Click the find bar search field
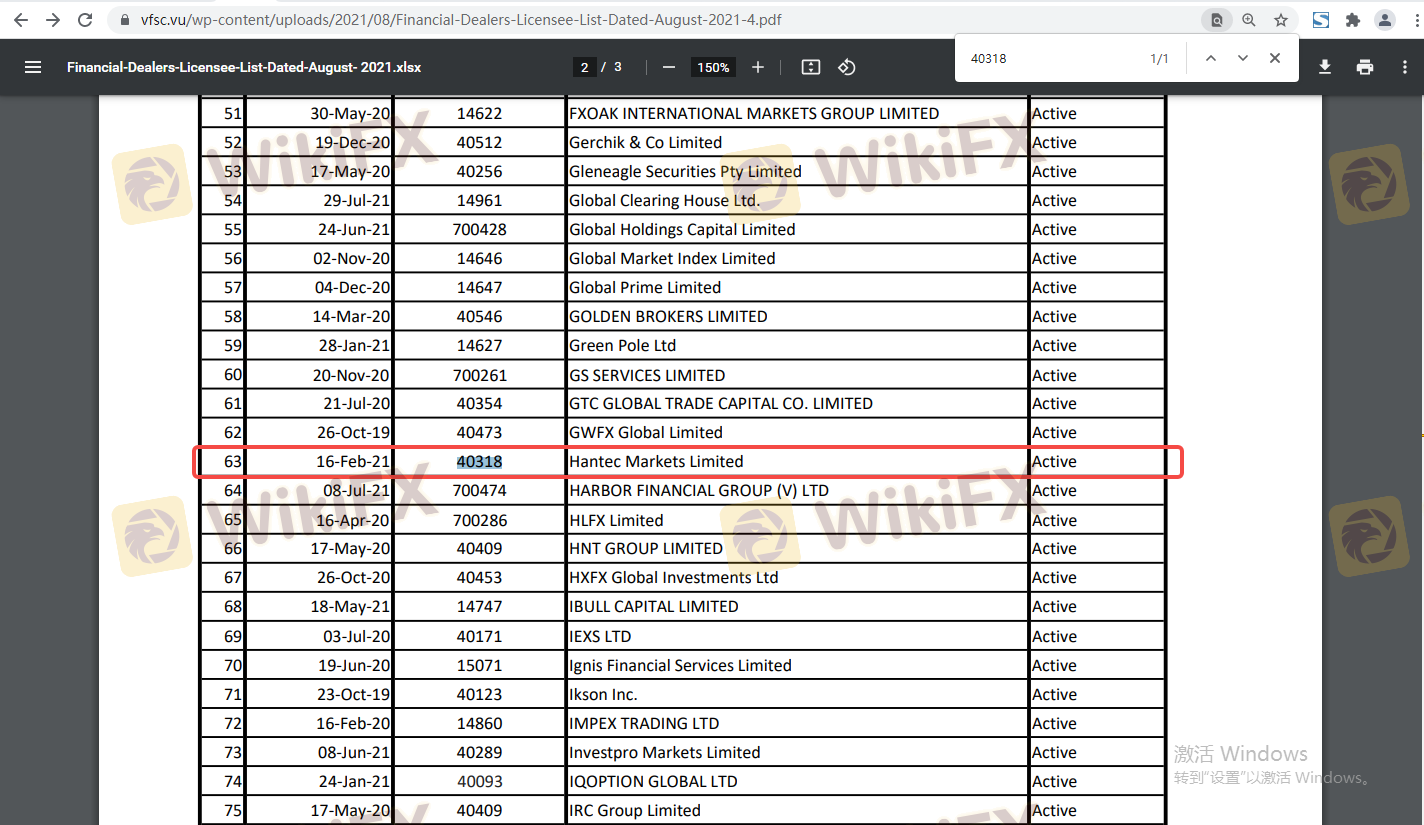 point(1050,58)
